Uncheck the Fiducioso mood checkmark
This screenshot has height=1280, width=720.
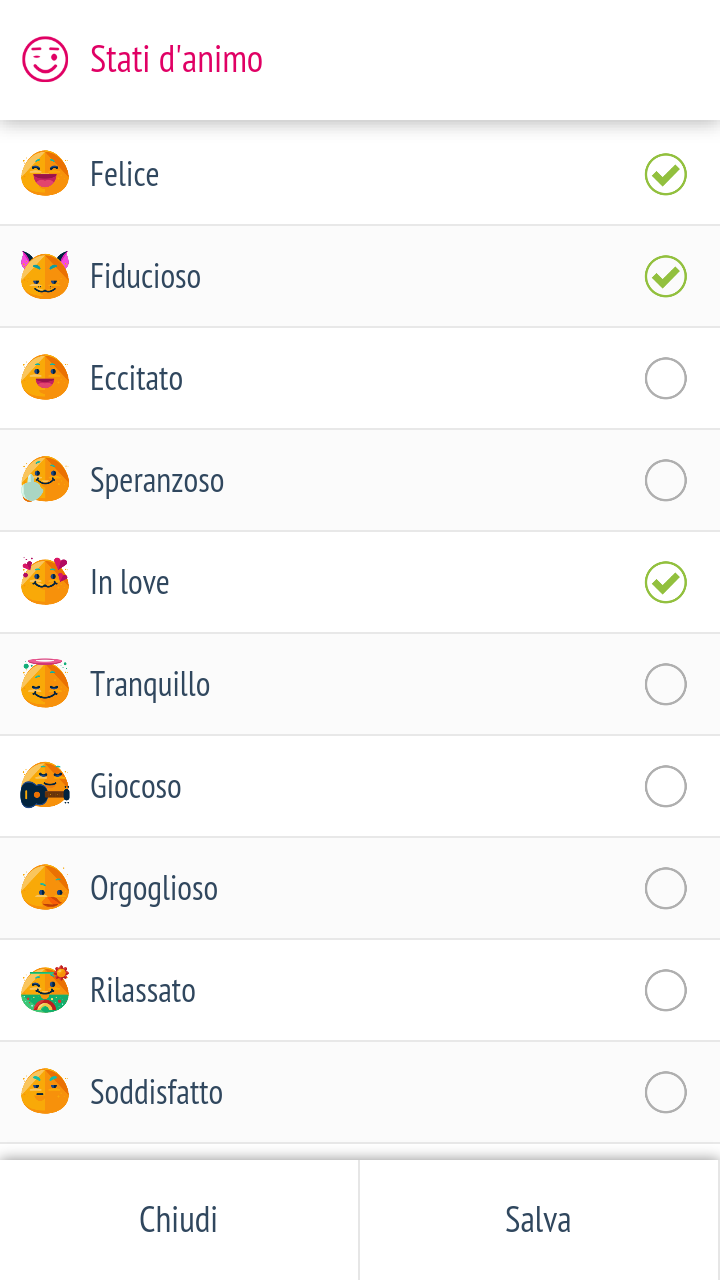tap(666, 276)
